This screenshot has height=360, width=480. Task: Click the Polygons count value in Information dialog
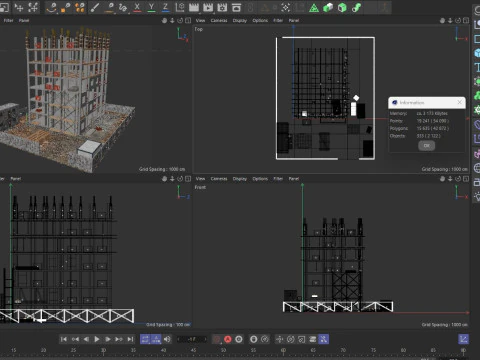tap(433, 128)
